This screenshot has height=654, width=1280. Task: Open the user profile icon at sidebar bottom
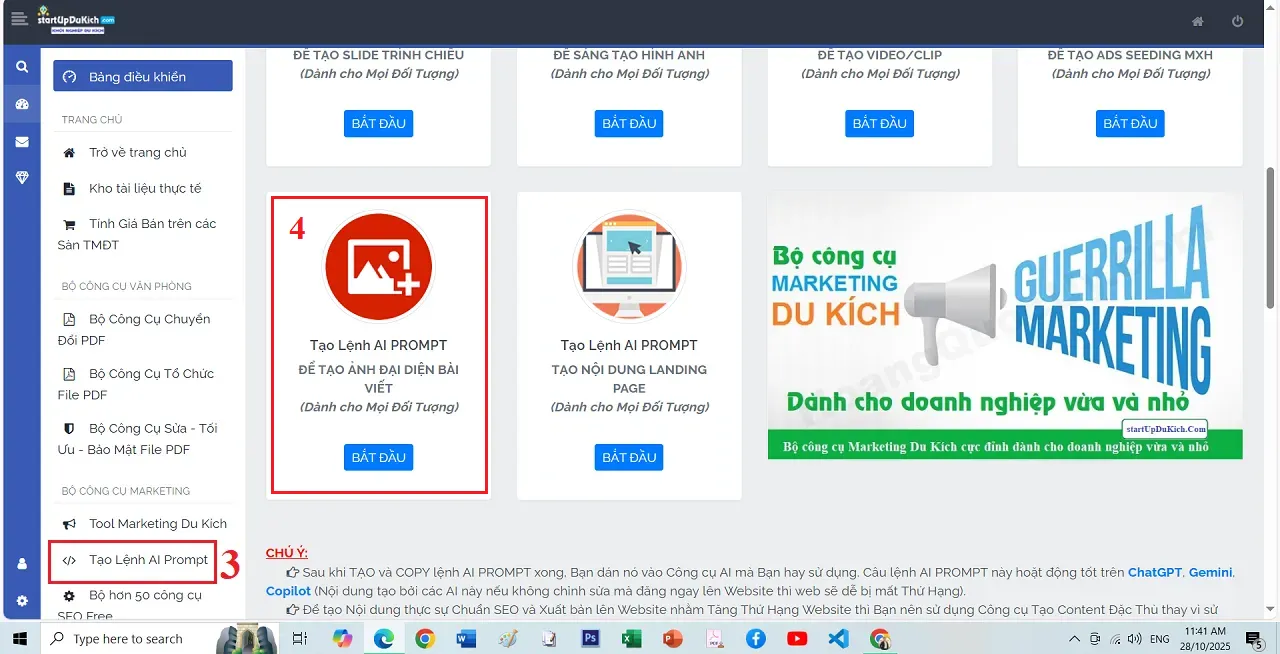point(20,563)
